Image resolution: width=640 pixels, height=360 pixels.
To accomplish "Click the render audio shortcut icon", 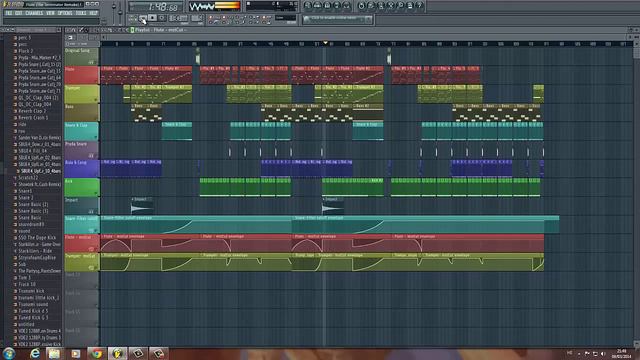I will coord(380,5).
